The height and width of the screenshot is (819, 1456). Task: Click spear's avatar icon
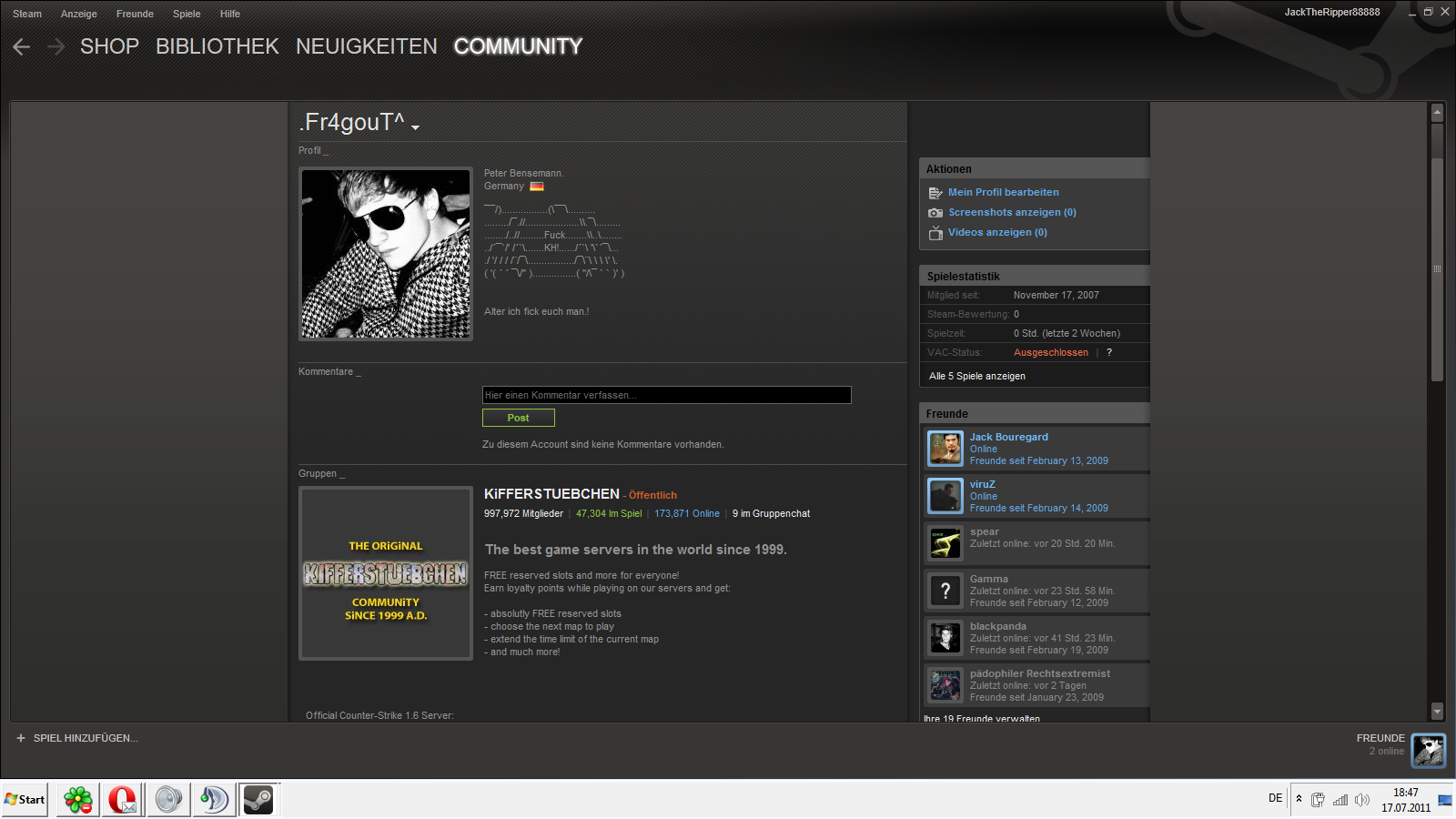click(945, 543)
